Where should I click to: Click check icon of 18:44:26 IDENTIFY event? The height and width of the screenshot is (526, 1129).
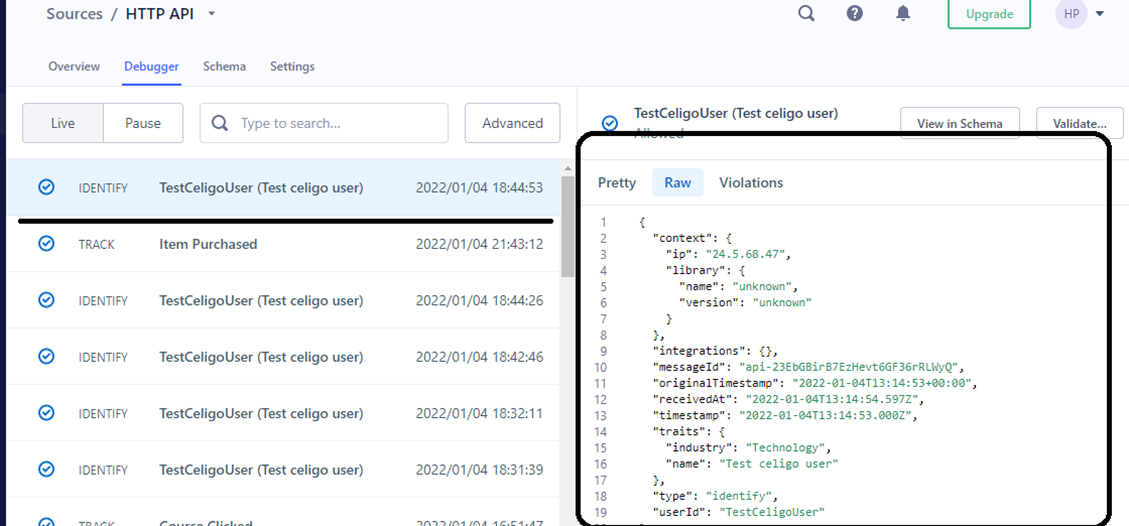(46, 300)
